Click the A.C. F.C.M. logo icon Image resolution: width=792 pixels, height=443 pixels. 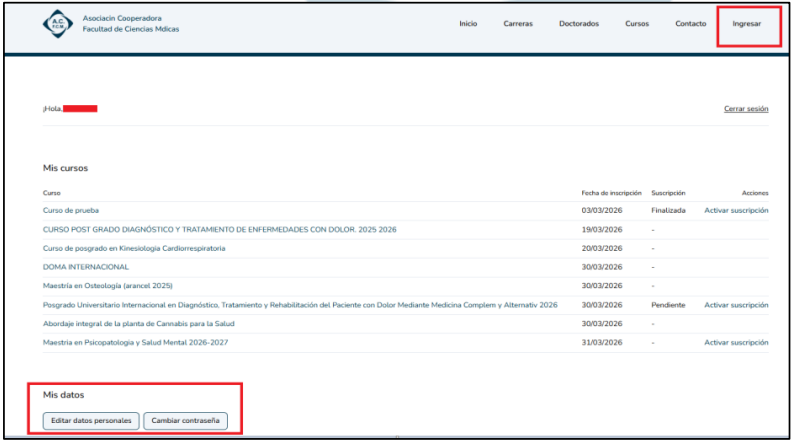58,24
